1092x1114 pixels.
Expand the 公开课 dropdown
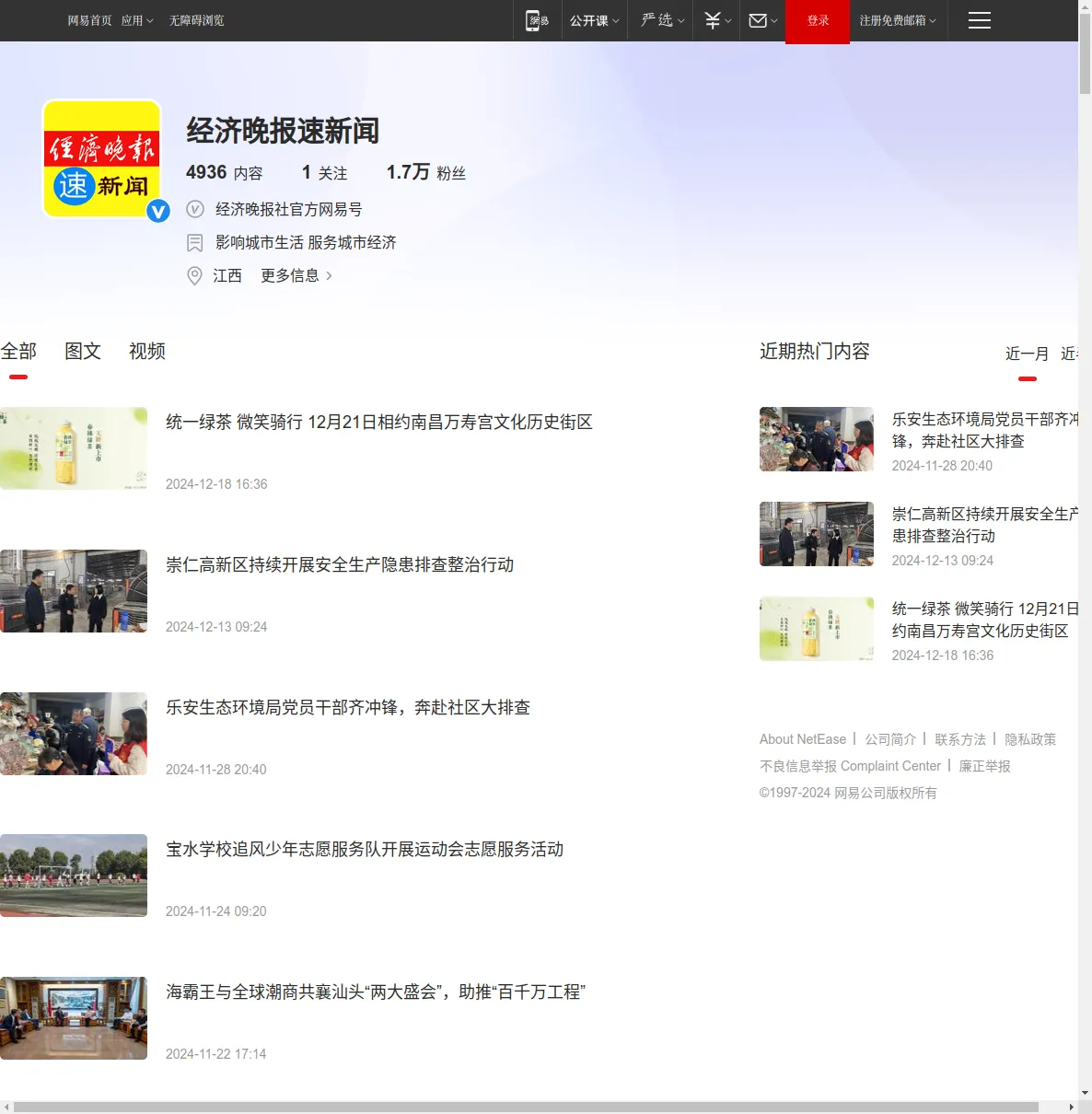pos(594,20)
